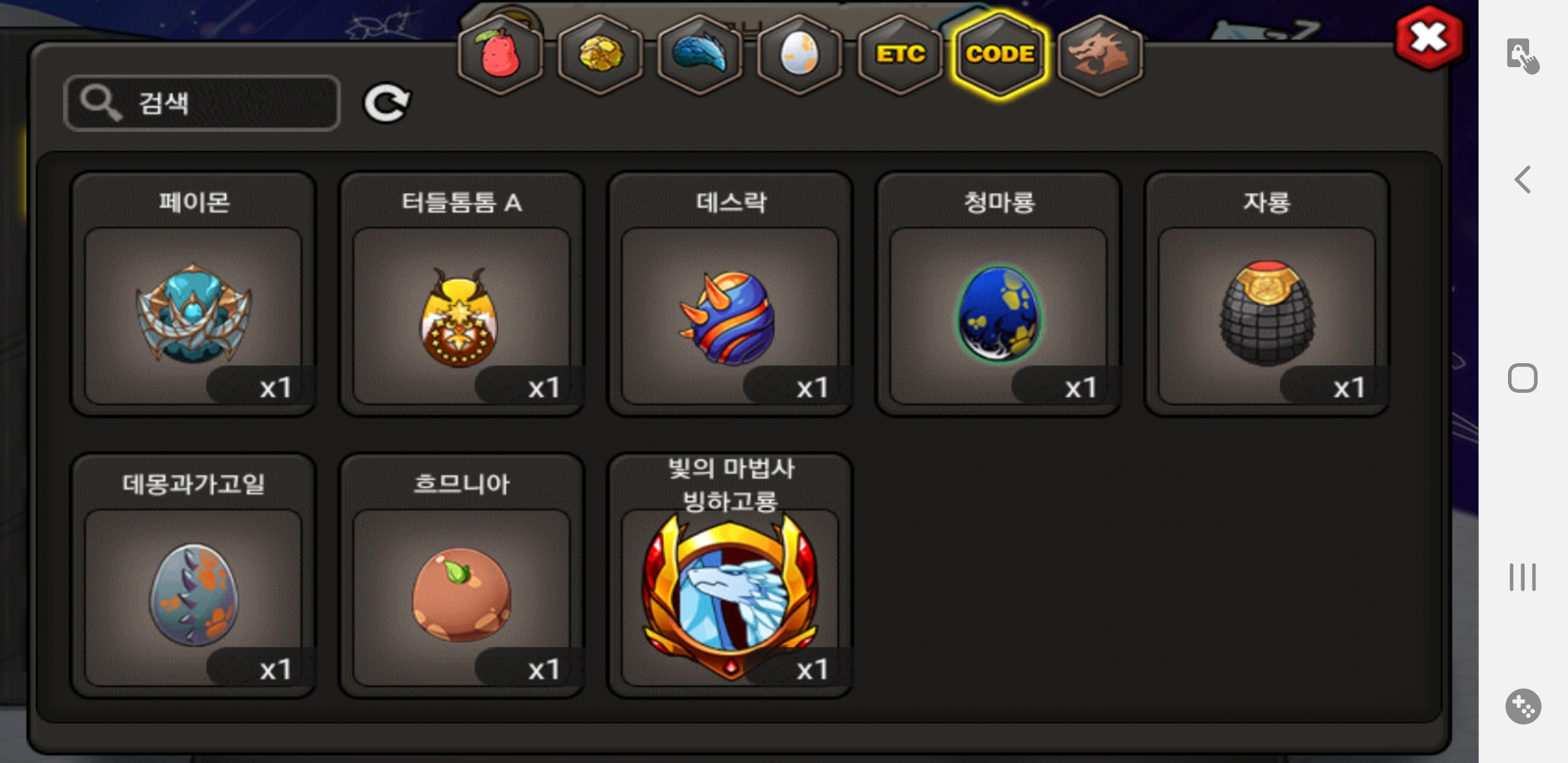
Task: Open the brown dragon head tab
Action: [x=1100, y=54]
